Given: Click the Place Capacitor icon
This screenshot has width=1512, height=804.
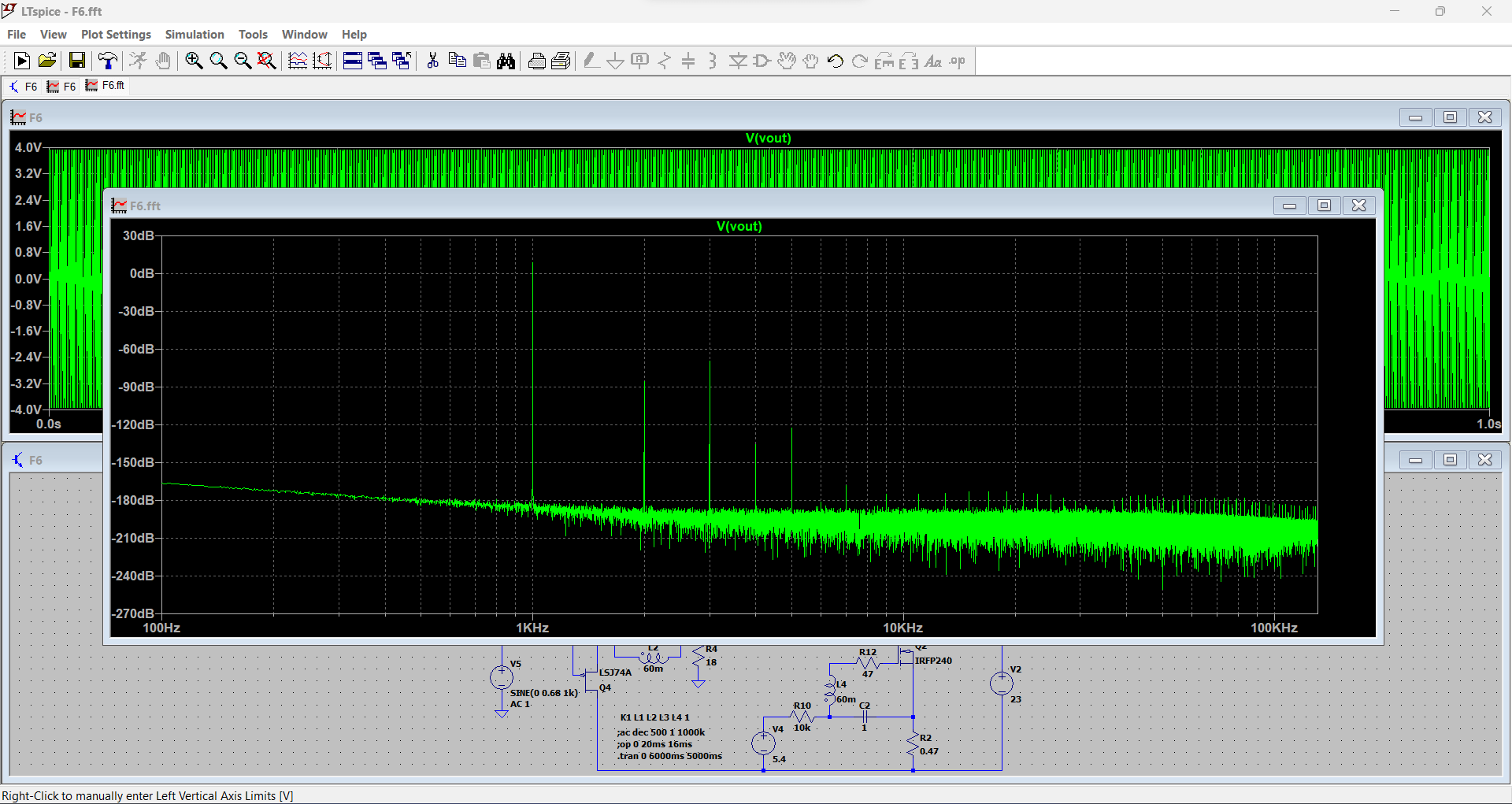Looking at the screenshot, I should click(688, 61).
